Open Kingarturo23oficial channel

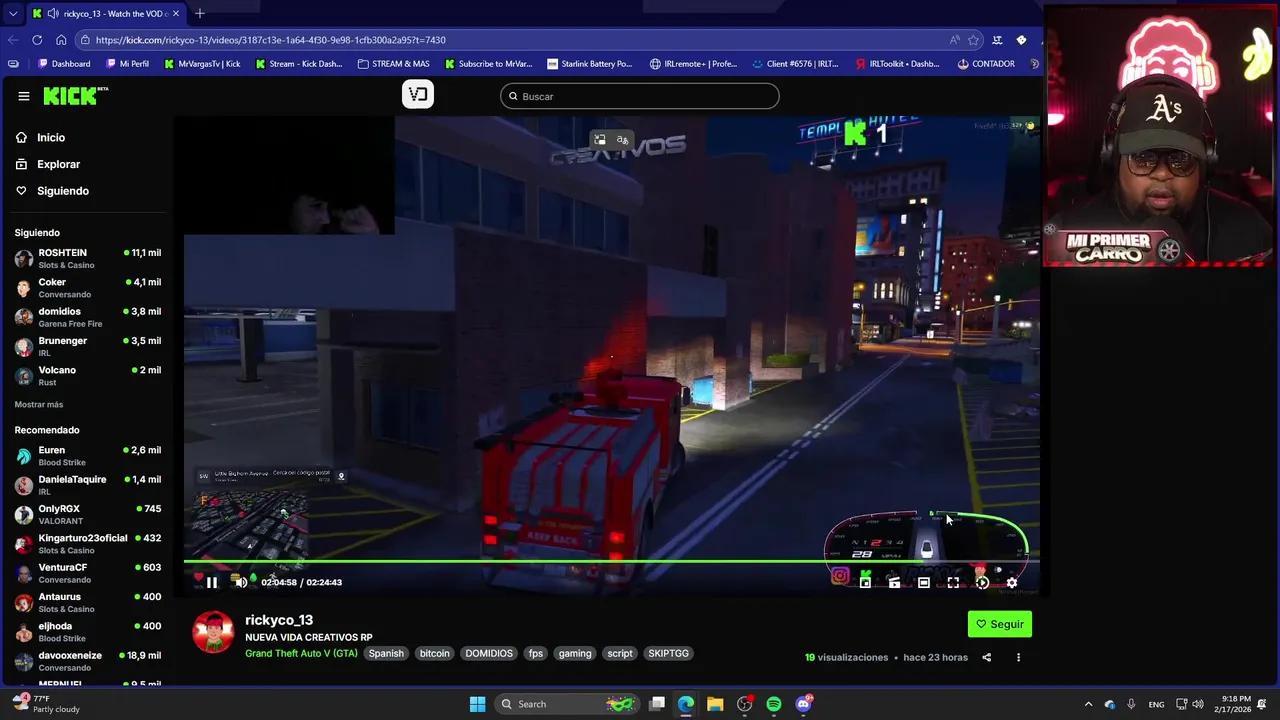[x=87, y=544]
